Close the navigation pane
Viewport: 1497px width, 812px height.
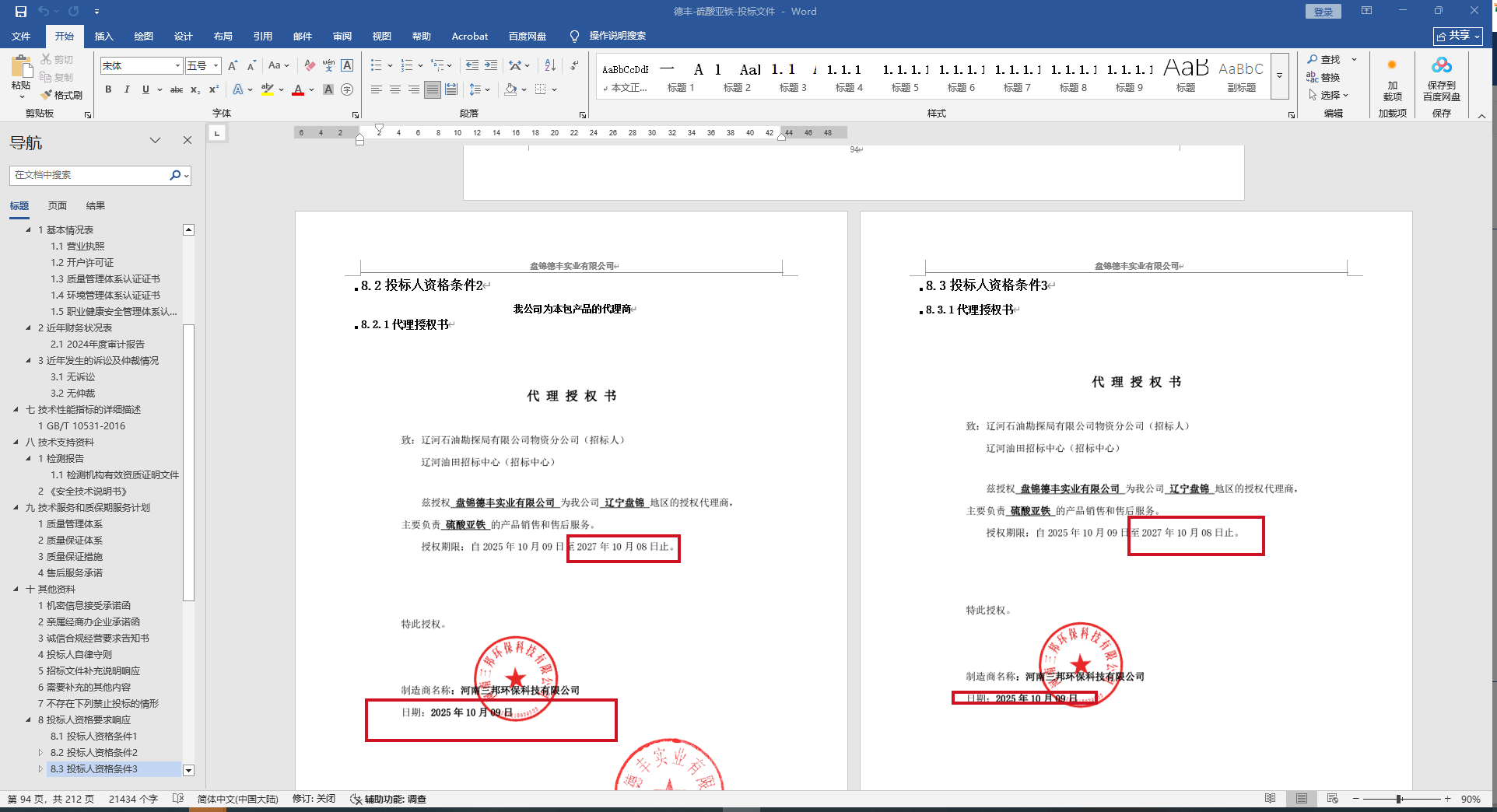click(187, 141)
